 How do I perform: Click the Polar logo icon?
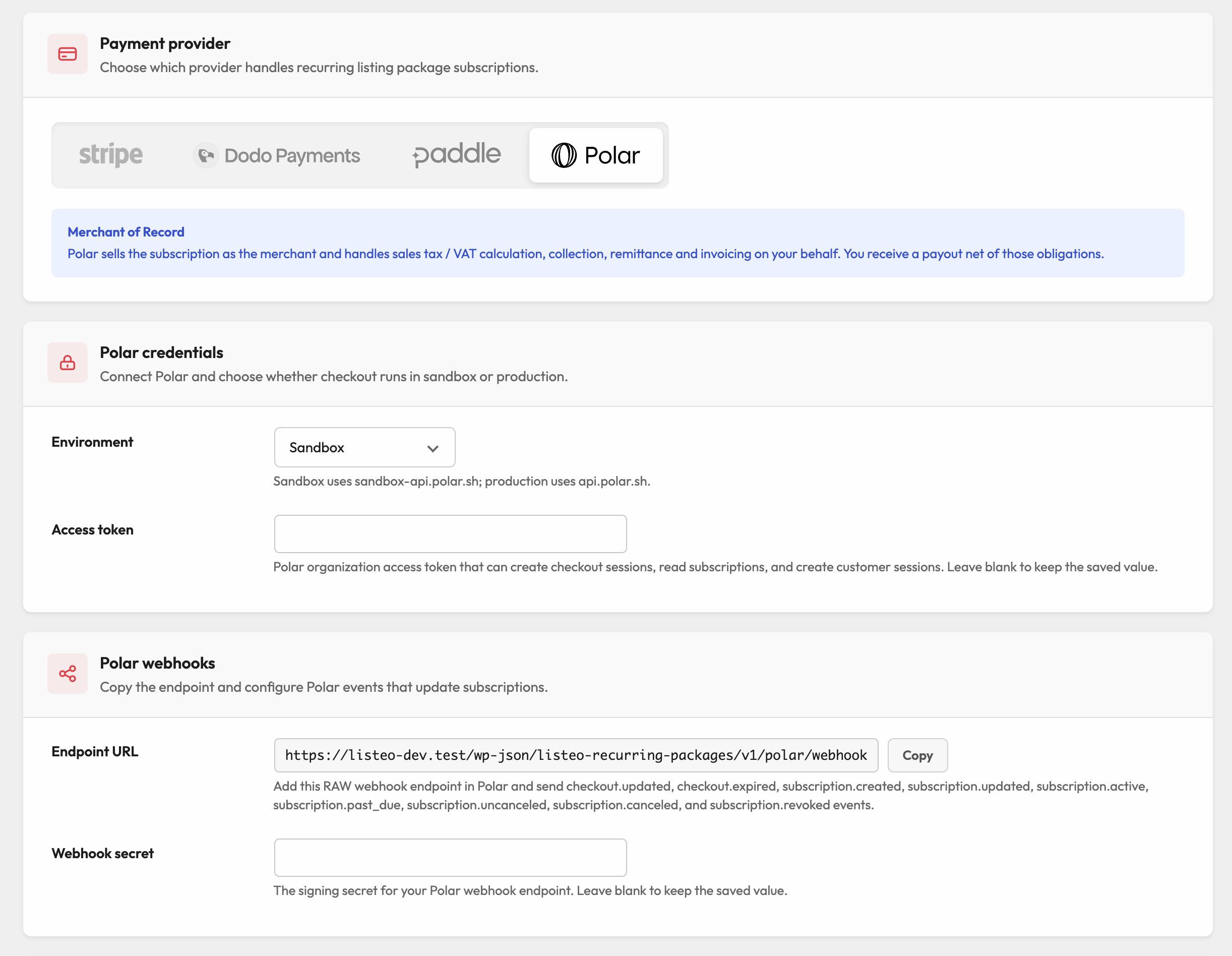(x=564, y=155)
